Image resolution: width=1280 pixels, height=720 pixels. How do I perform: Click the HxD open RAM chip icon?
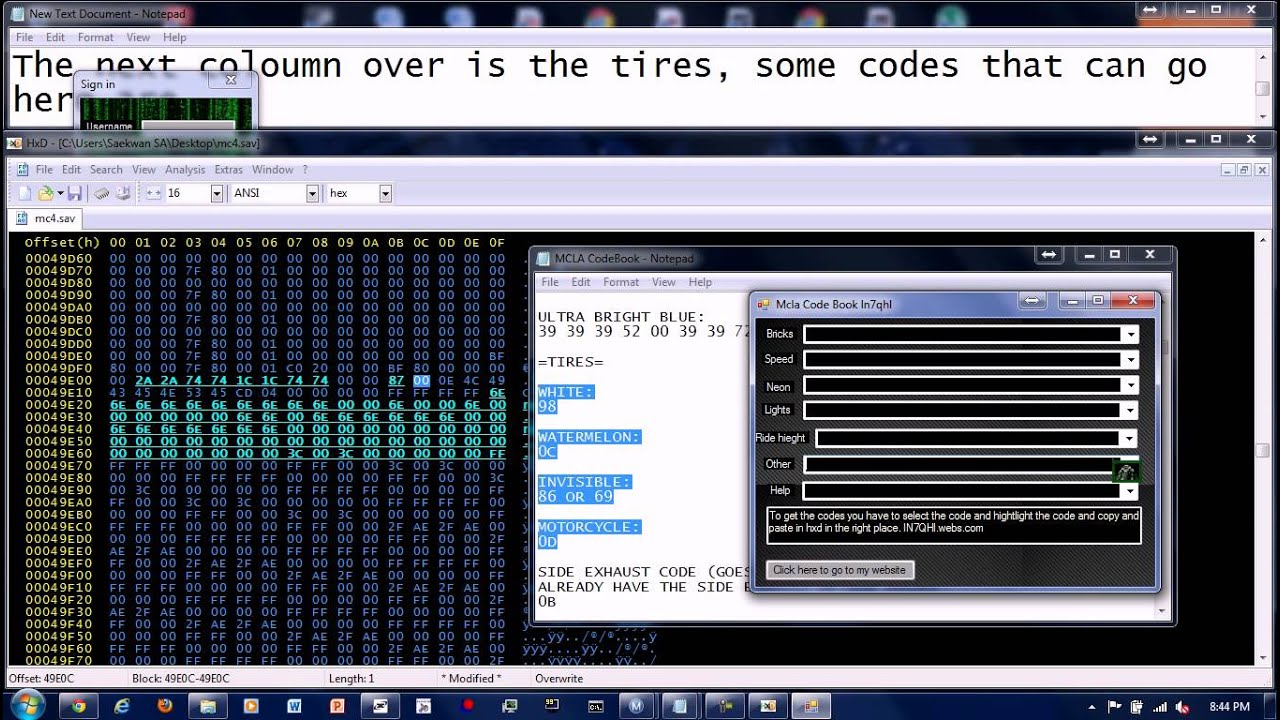[102, 193]
